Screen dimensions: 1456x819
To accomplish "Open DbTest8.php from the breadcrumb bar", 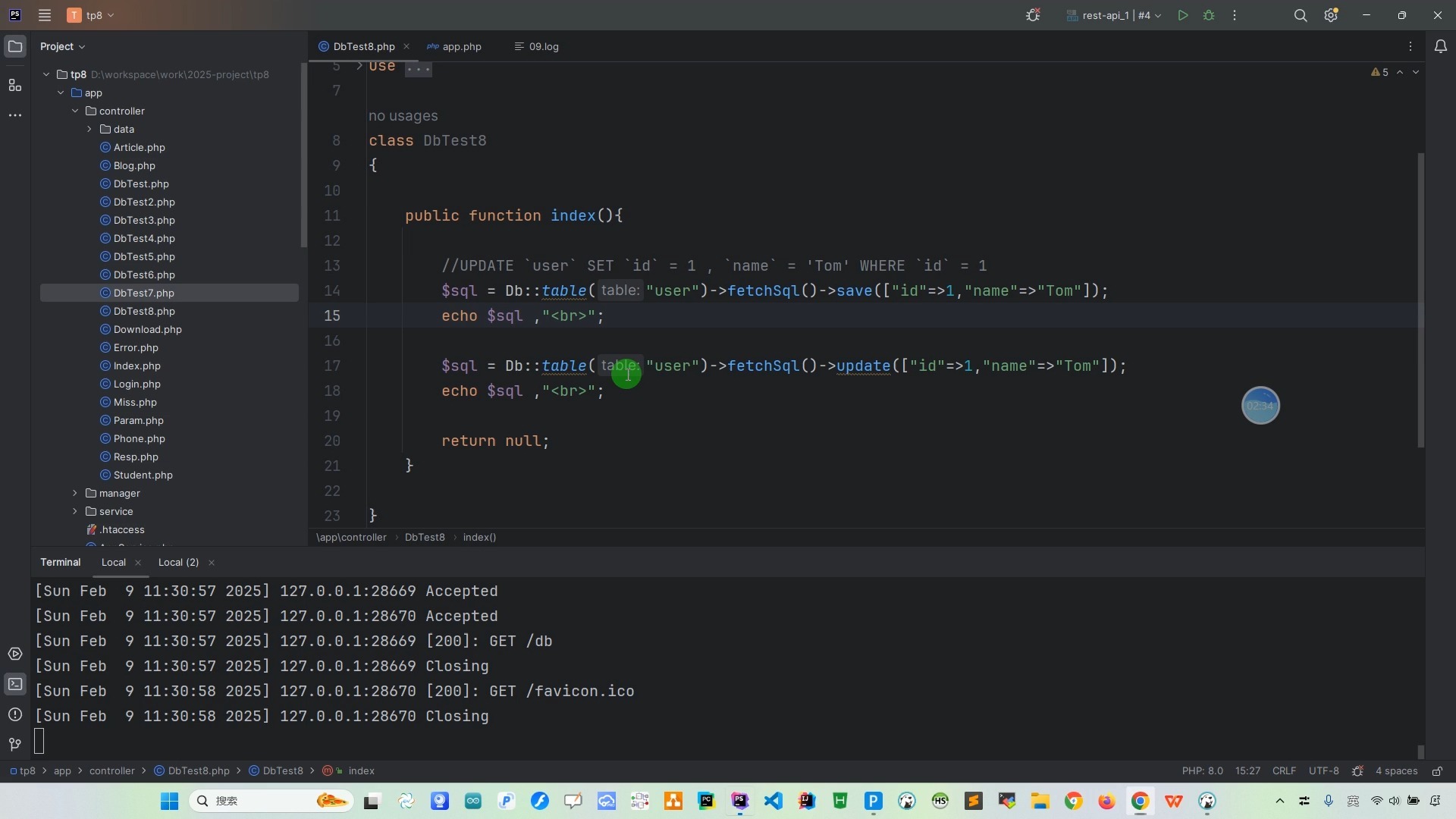I will point(196,770).
